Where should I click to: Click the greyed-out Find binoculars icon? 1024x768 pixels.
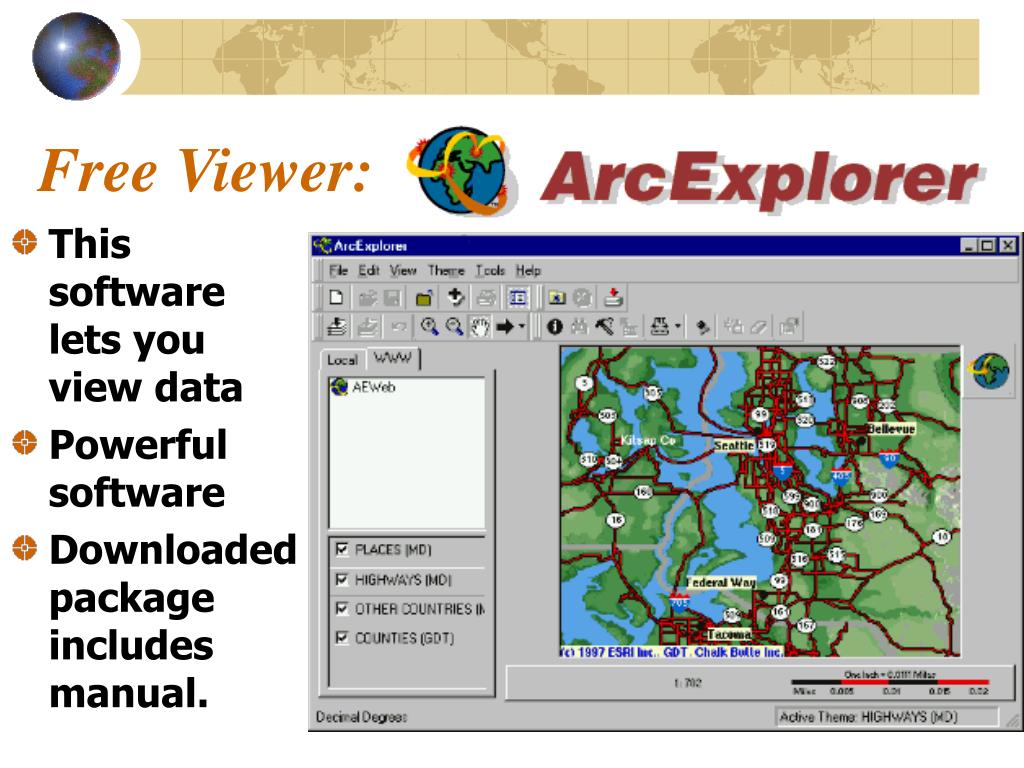pos(579,326)
